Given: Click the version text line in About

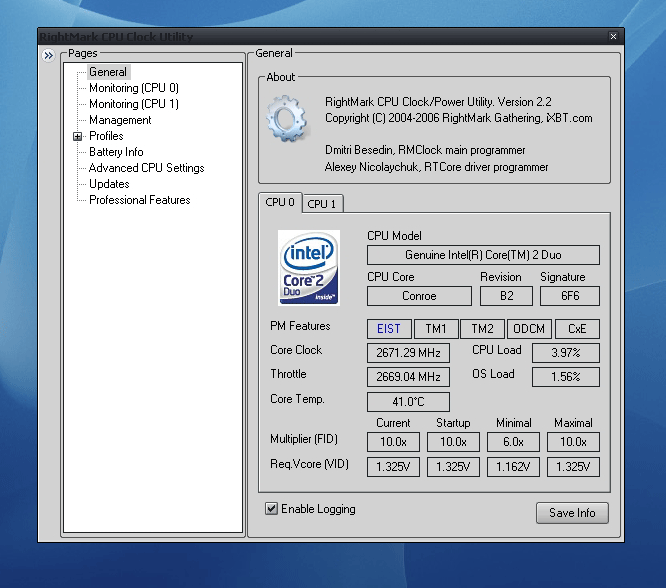Looking at the screenshot, I should coord(438,102).
